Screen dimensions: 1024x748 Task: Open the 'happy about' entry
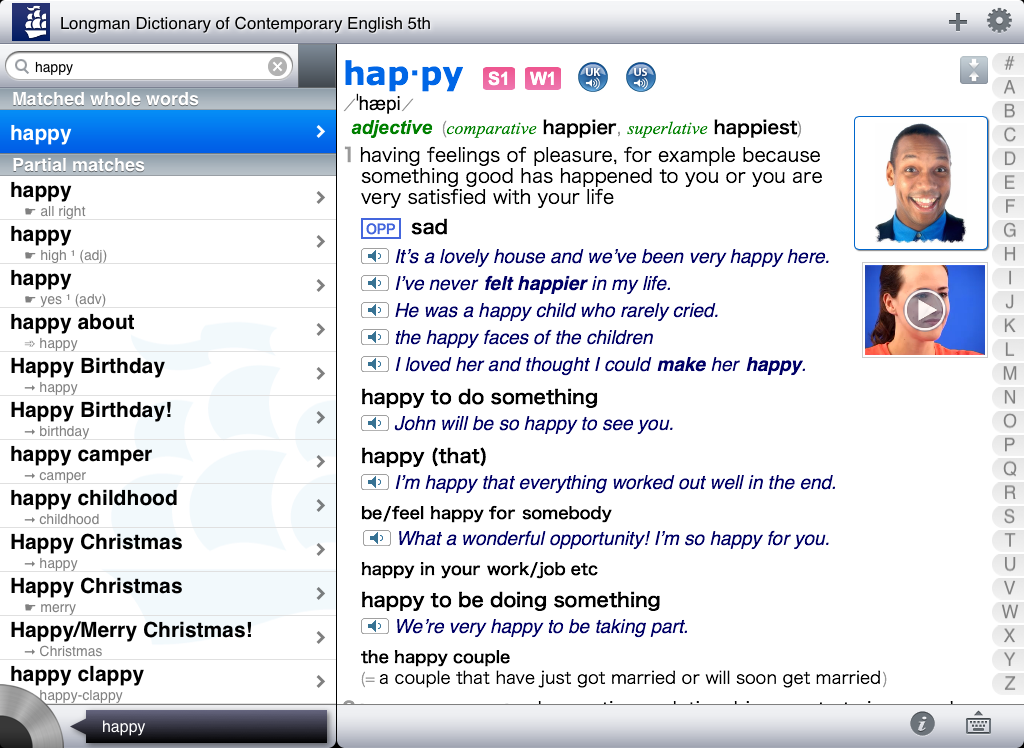168,331
